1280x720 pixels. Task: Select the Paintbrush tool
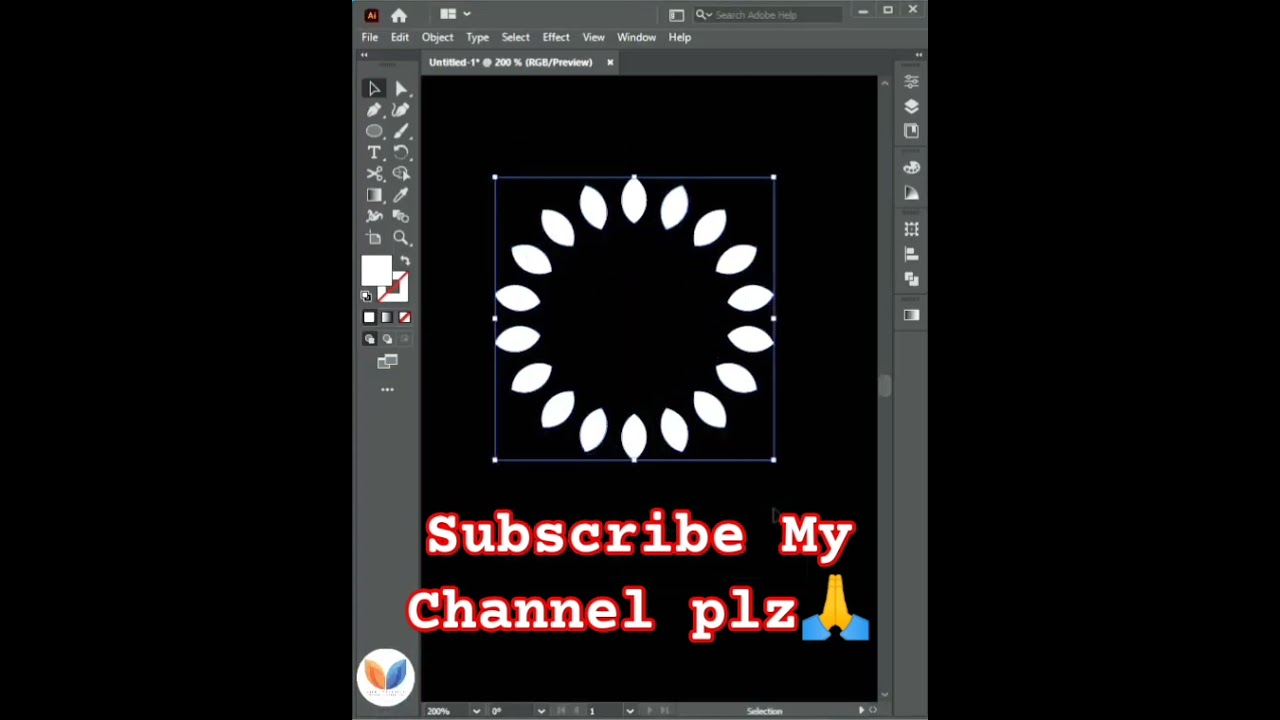point(401,131)
